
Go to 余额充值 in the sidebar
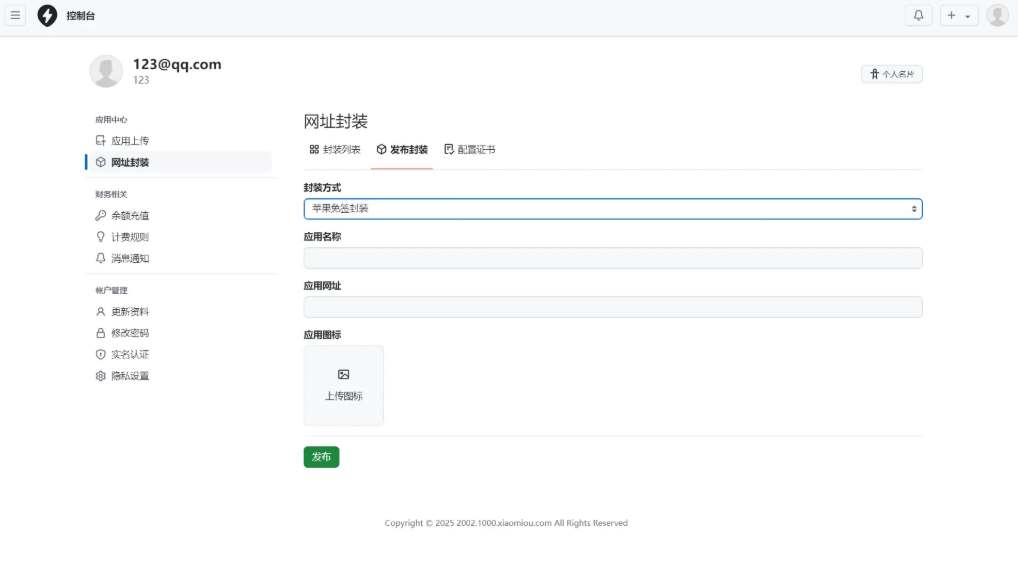129,216
